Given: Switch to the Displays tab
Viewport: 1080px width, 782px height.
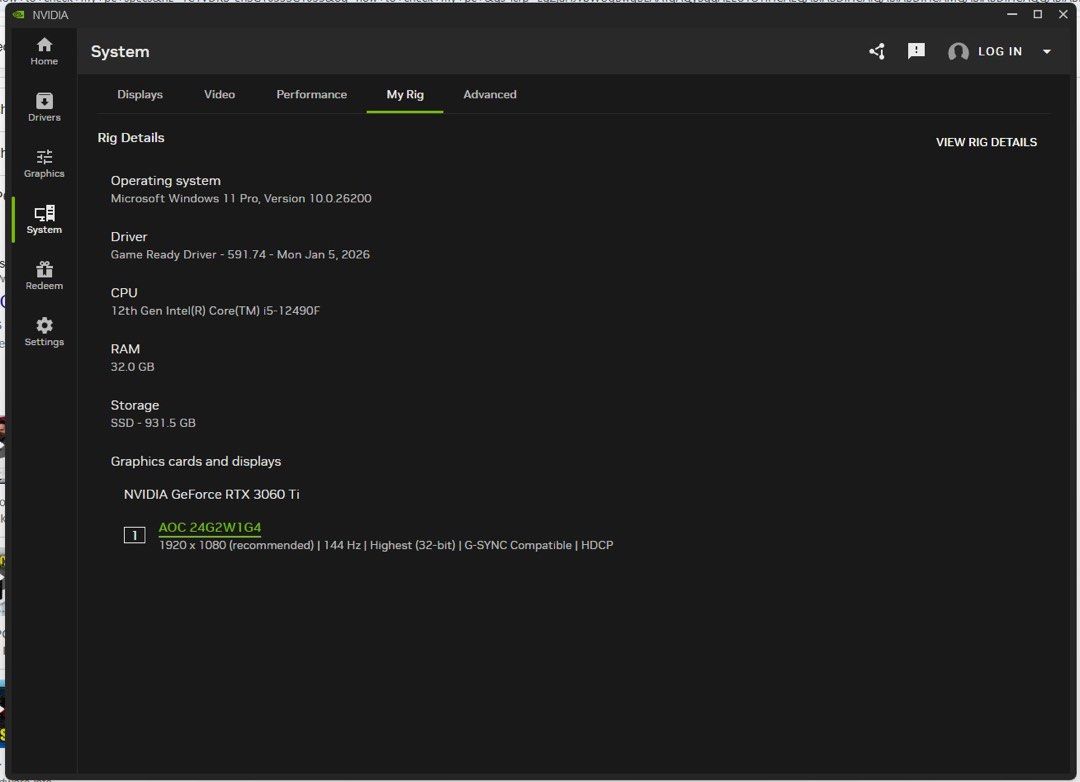Looking at the screenshot, I should (140, 94).
